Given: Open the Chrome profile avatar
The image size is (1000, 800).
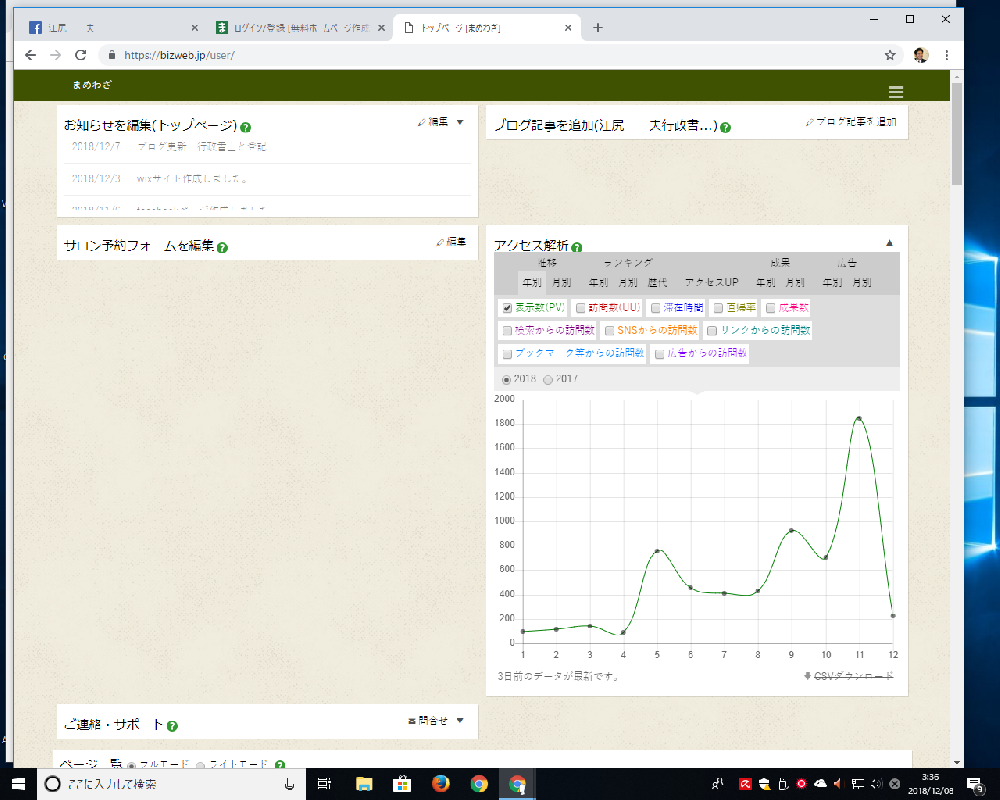Looking at the screenshot, I should coord(920,55).
